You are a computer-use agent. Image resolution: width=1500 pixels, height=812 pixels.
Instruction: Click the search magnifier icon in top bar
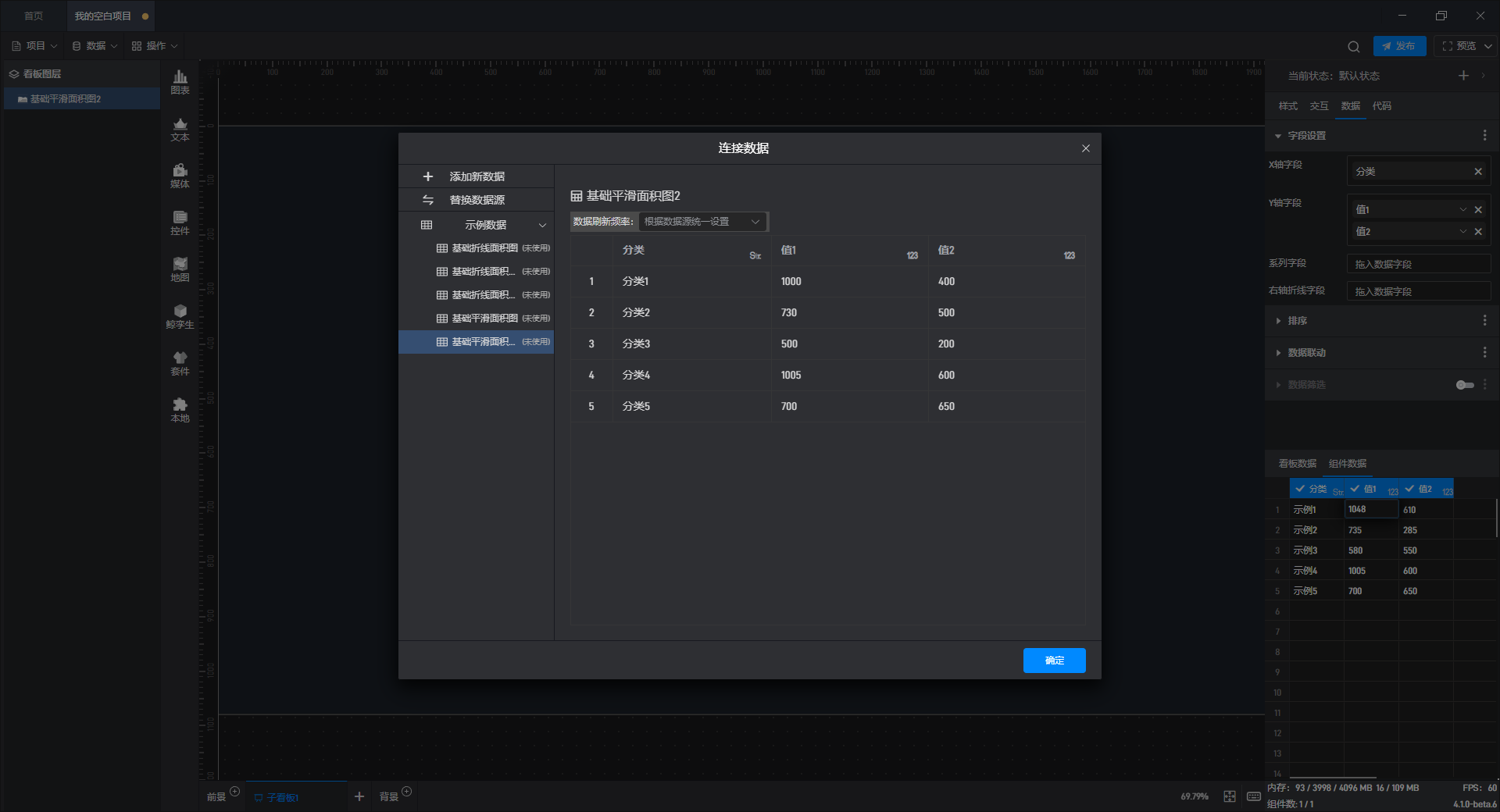pyautogui.click(x=1353, y=46)
